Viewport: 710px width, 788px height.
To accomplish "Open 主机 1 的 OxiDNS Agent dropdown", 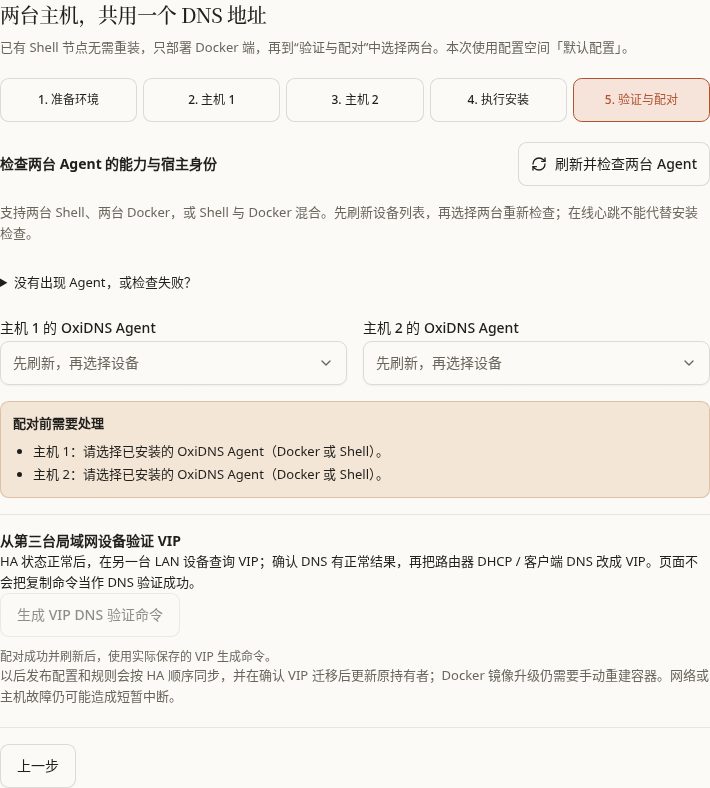I will 173,363.
